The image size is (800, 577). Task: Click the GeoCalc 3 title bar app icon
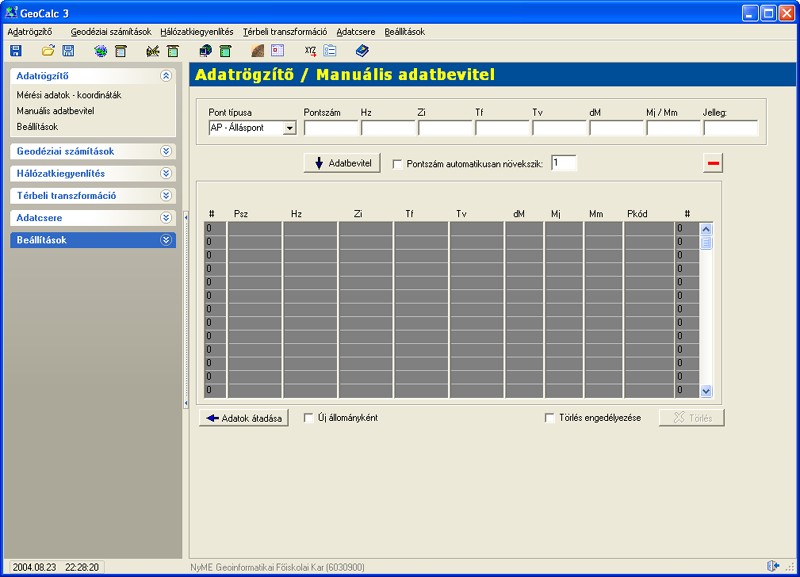coord(11,12)
